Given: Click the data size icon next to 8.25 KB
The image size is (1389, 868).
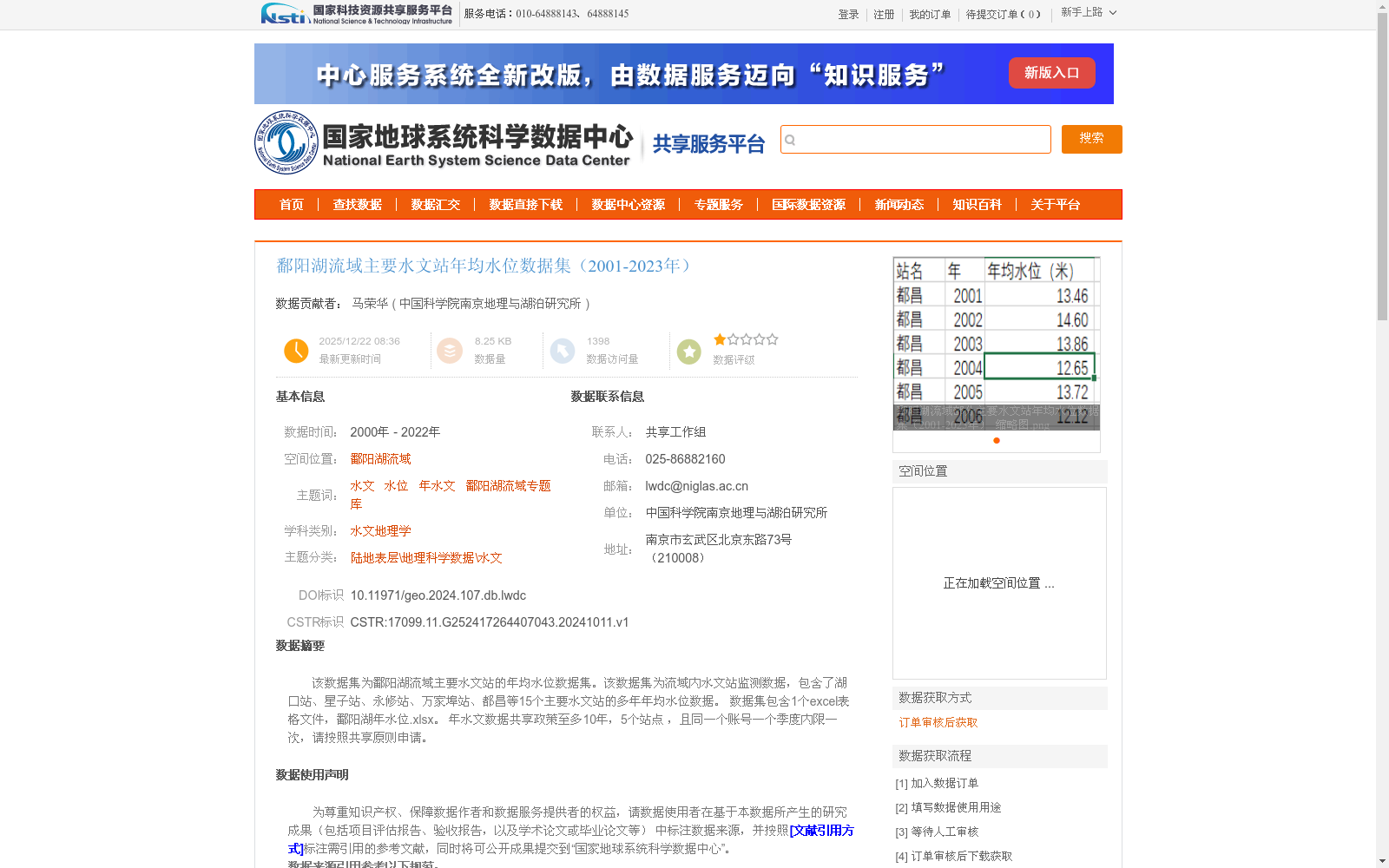Looking at the screenshot, I should 451,351.
